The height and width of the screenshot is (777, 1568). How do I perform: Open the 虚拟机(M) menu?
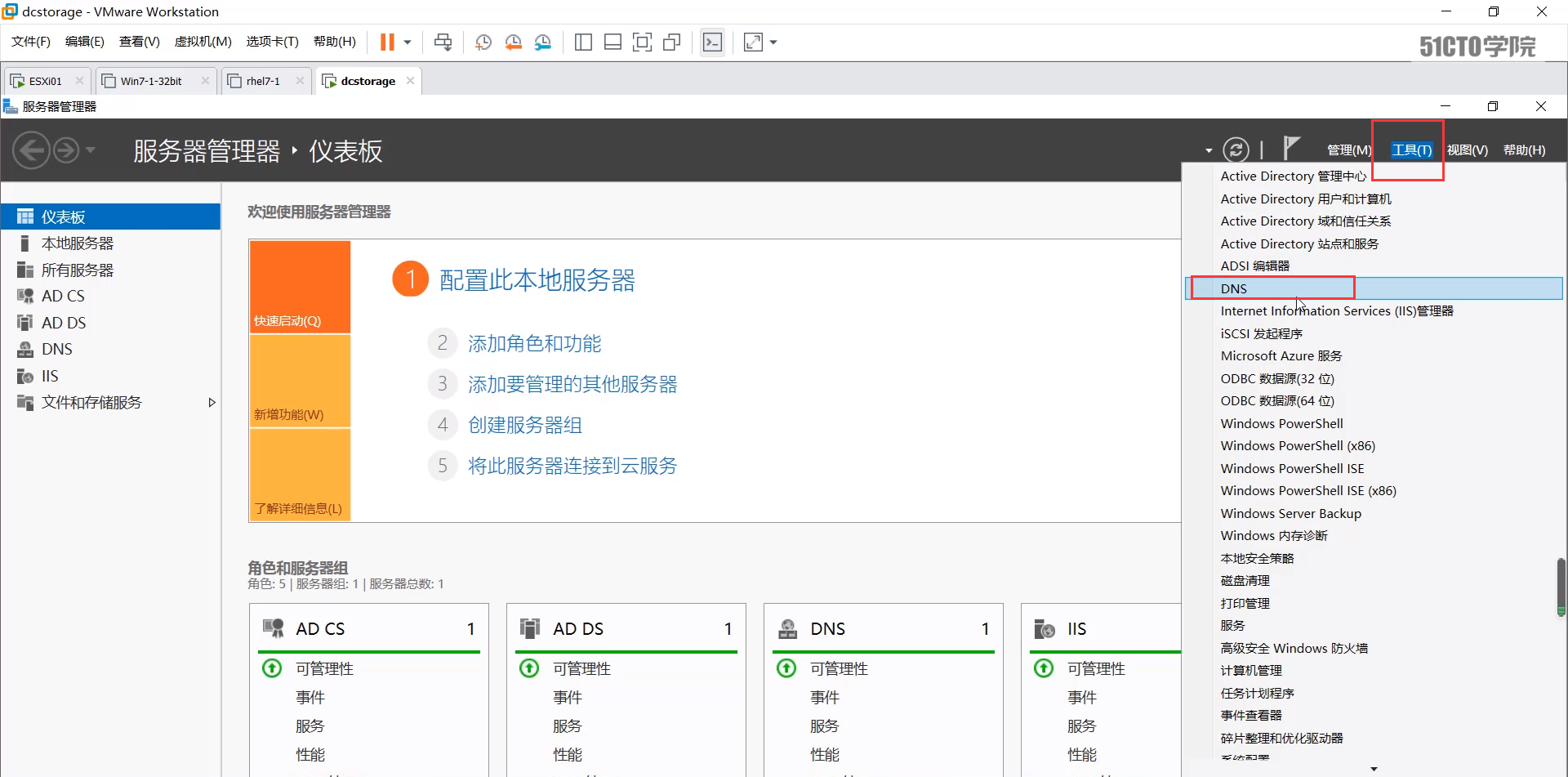[203, 42]
